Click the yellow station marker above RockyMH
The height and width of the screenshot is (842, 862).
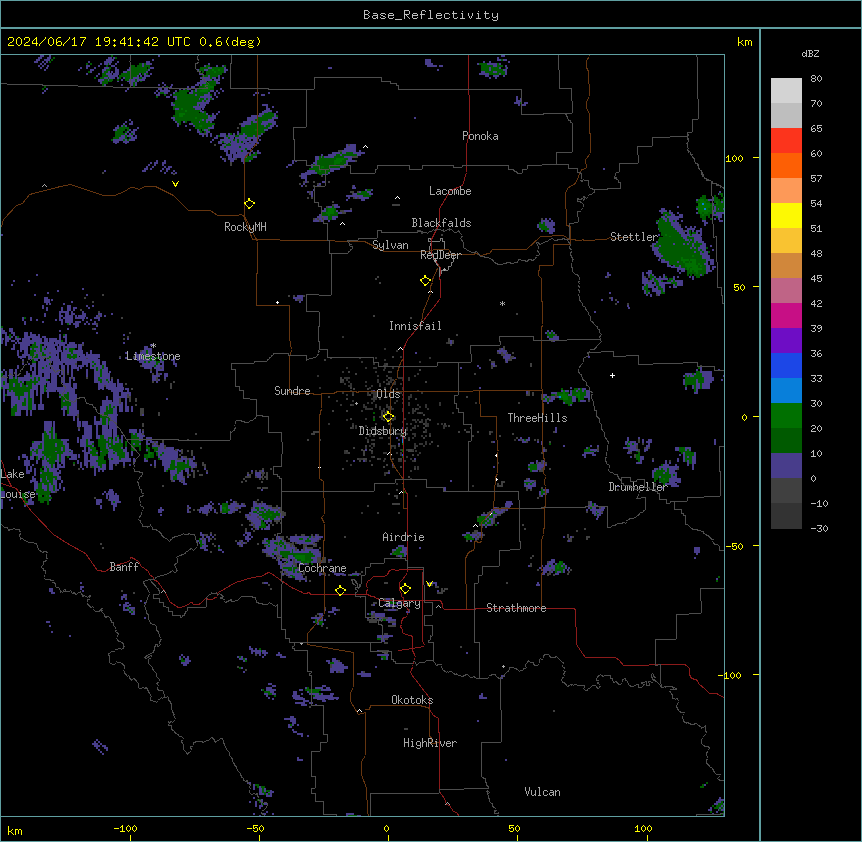pyautogui.click(x=250, y=204)
